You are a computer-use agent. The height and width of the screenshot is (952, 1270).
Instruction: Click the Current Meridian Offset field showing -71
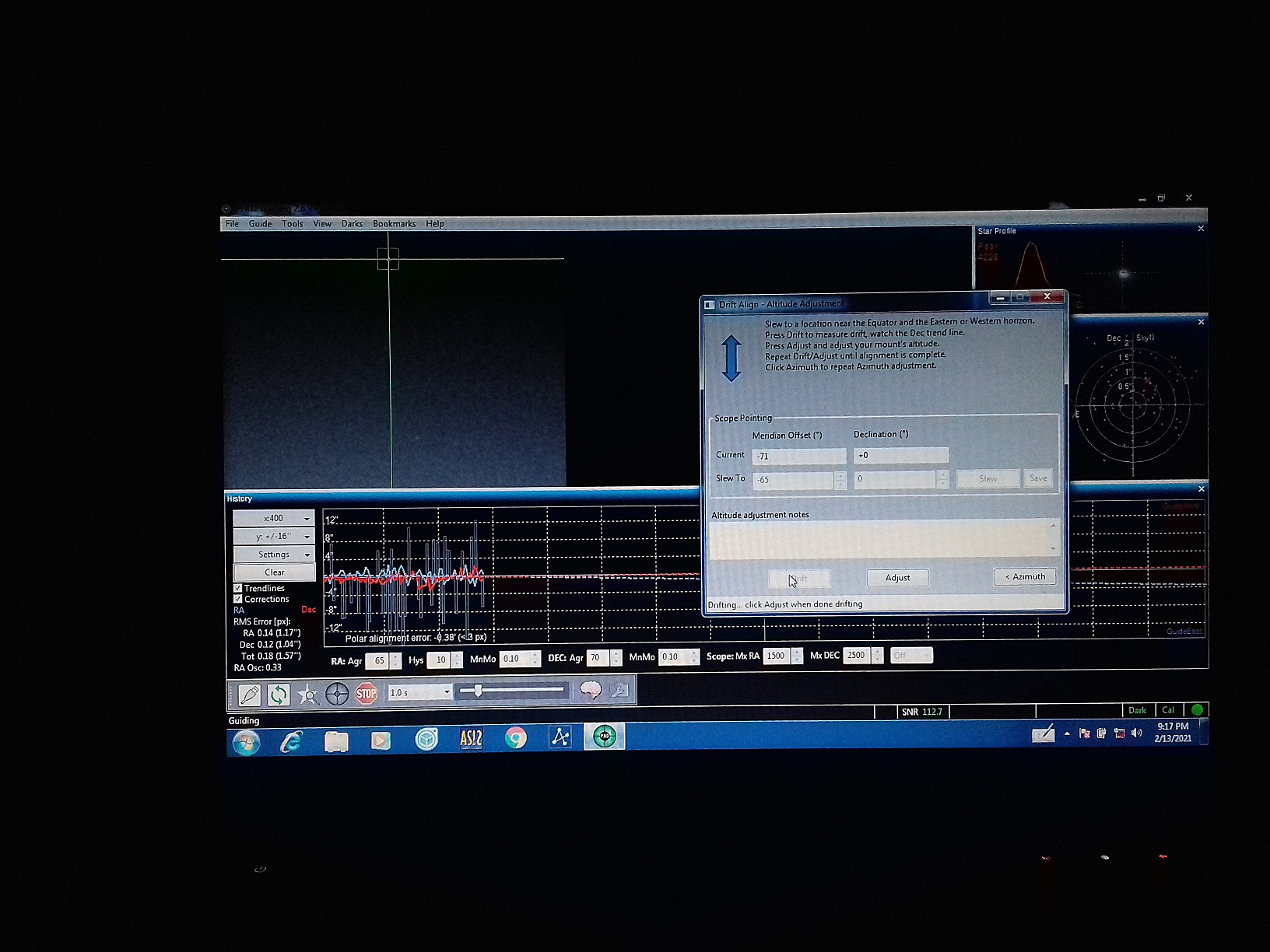coord(799,456)
